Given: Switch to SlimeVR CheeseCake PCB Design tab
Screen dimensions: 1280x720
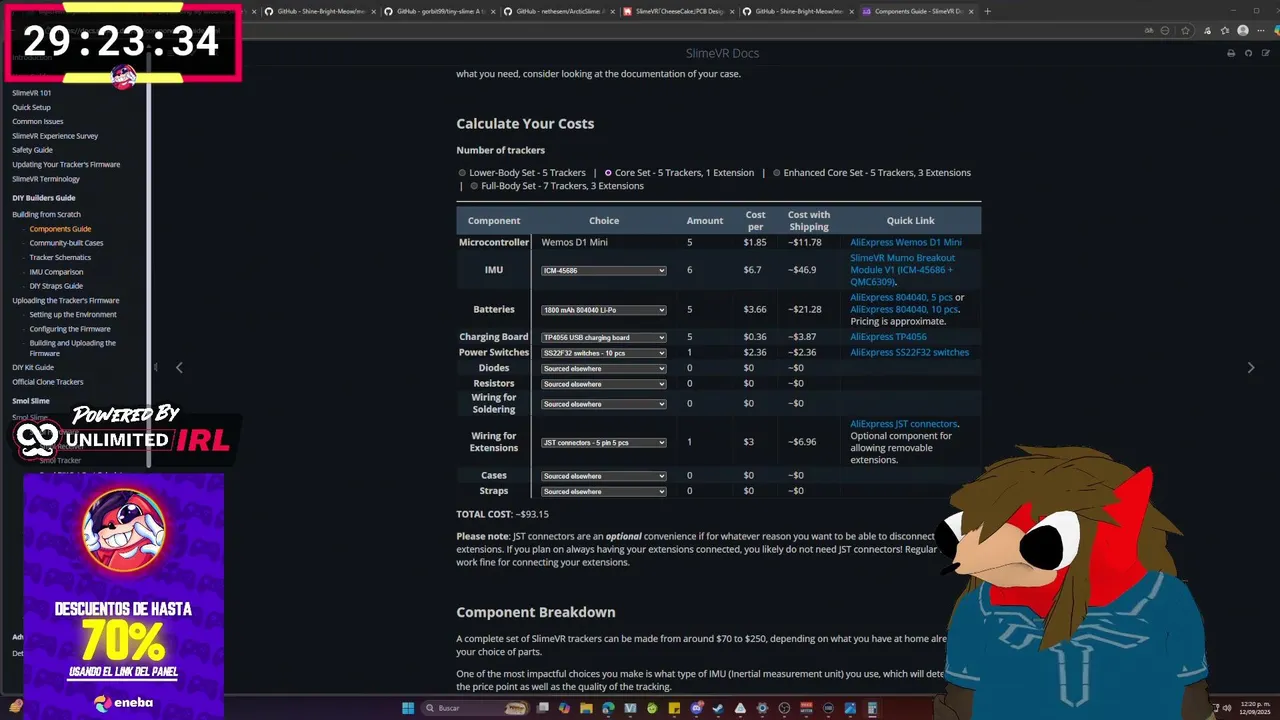Looking at the screenshot, I should 678,11.
